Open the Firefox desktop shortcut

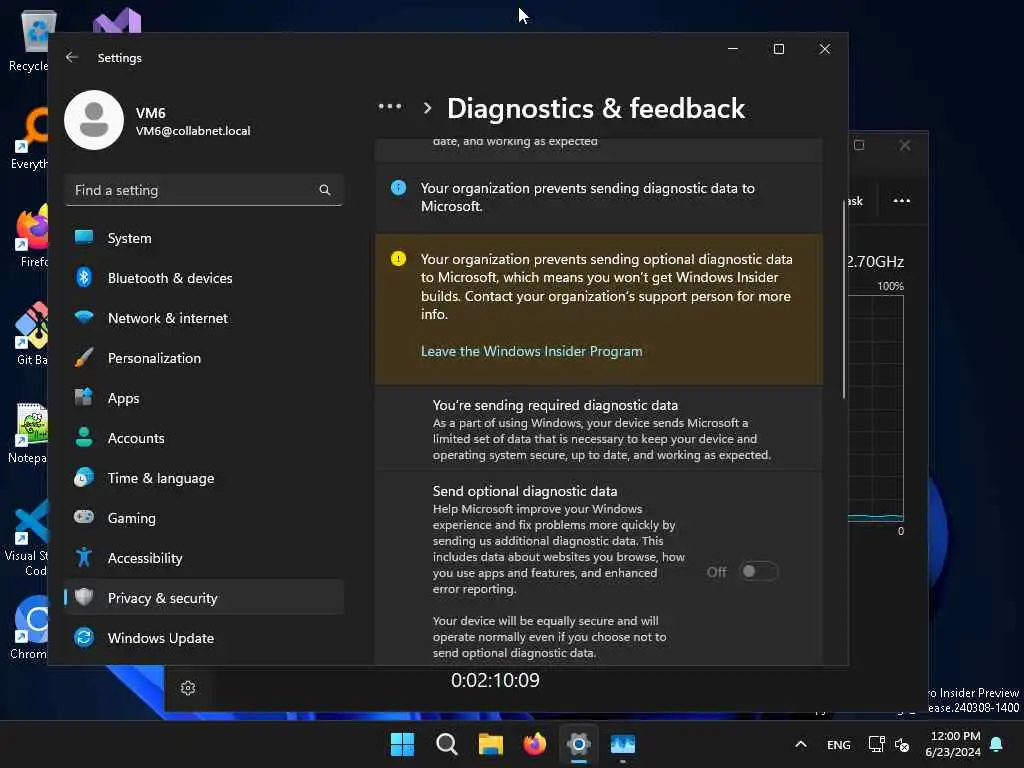tap(31, 236)
